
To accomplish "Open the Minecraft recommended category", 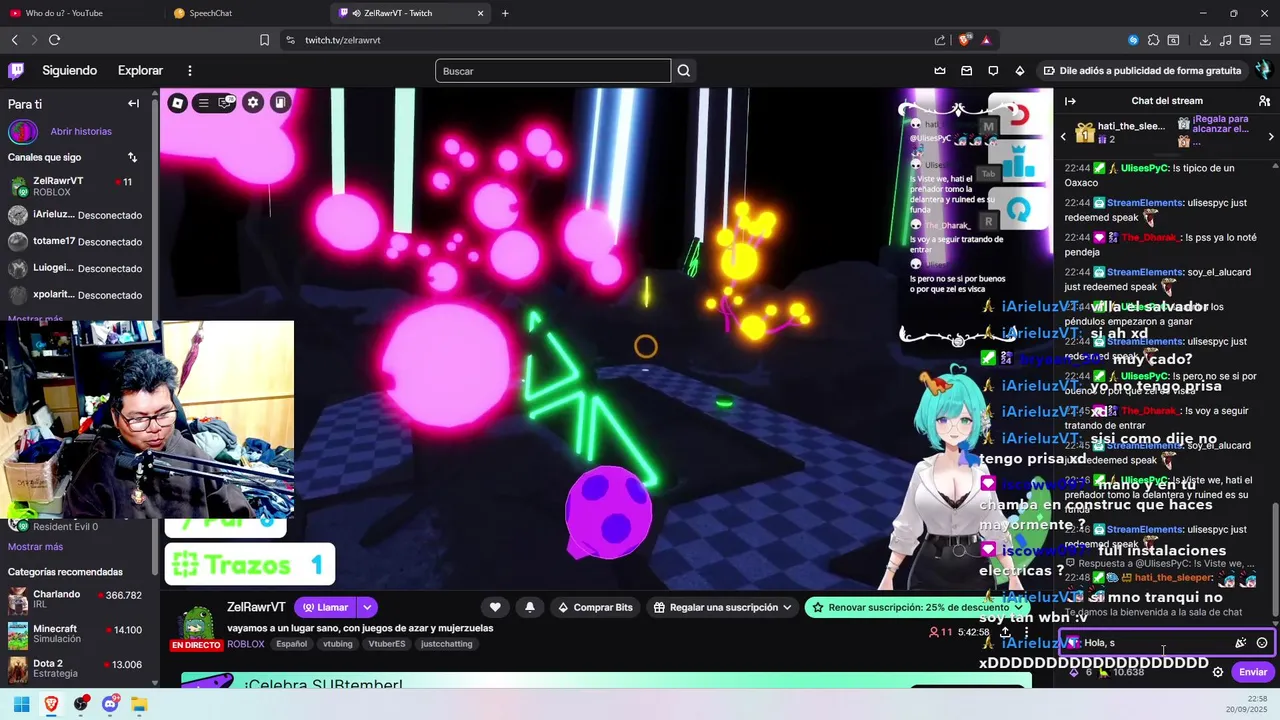I will click(x=75, y=634).
